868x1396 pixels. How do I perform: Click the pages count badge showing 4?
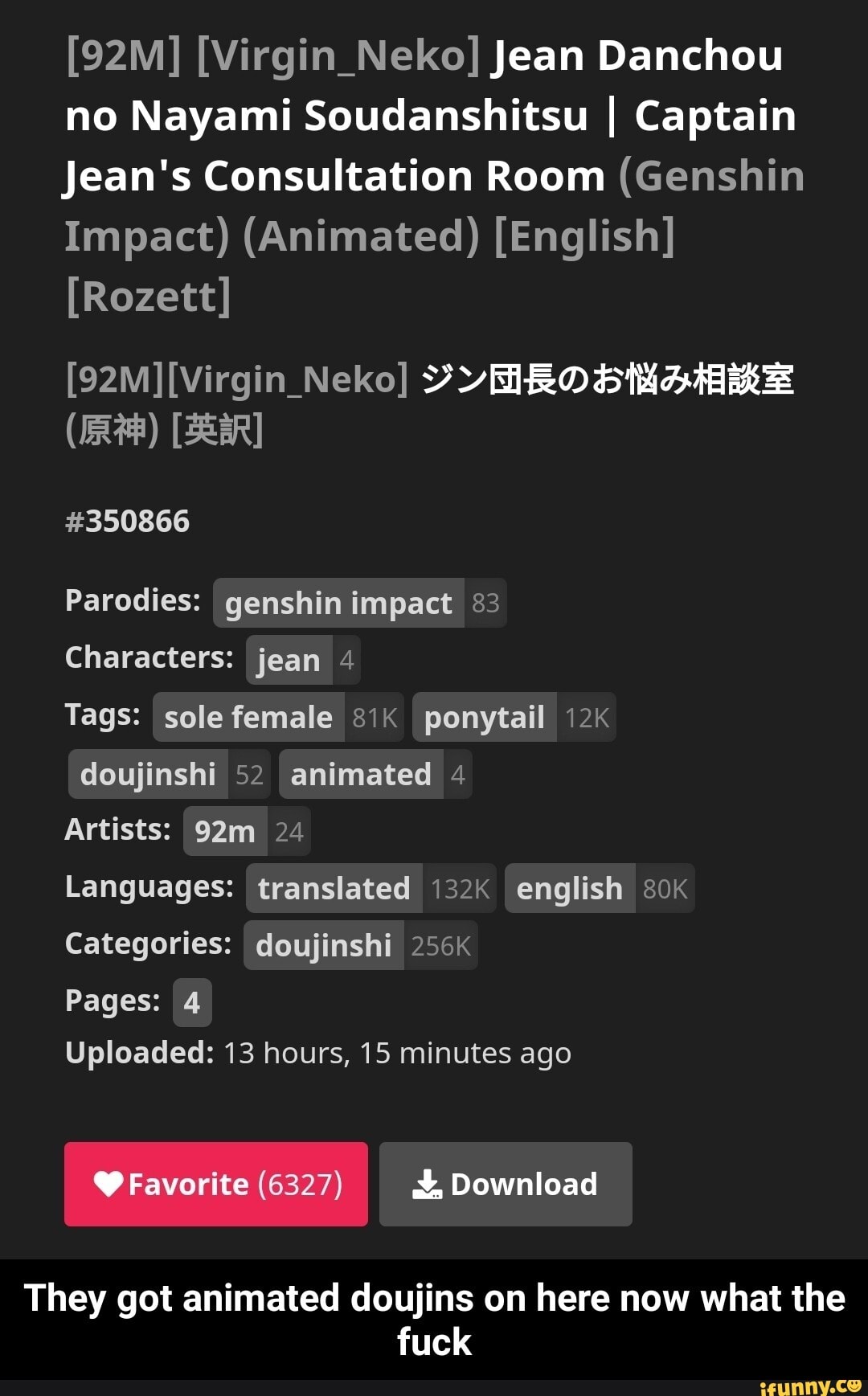[x=192, y=1003]
